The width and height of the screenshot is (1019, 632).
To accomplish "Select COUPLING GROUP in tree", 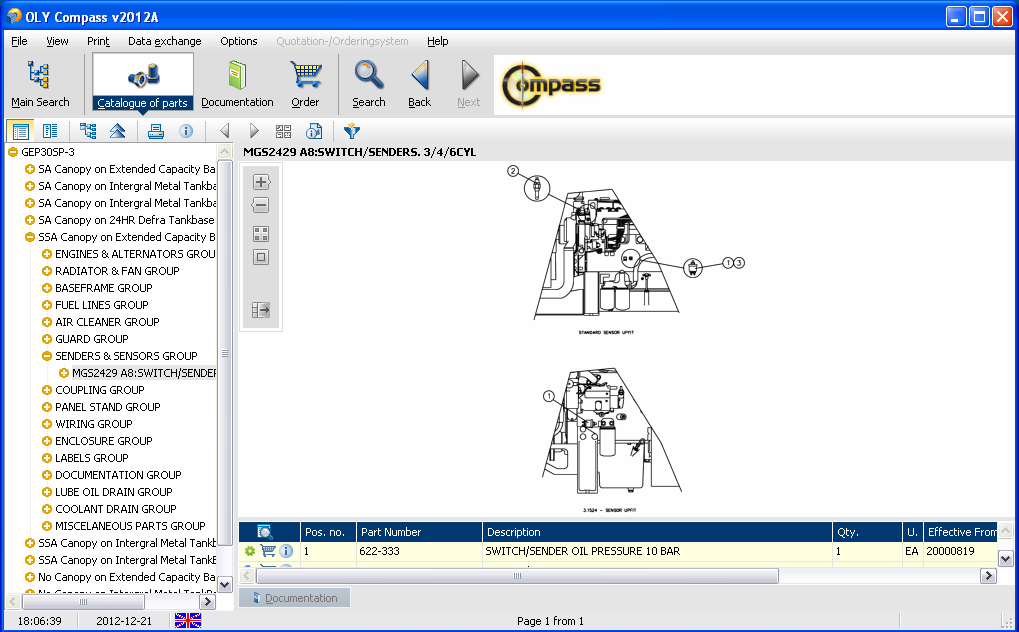I will (99, 390).
